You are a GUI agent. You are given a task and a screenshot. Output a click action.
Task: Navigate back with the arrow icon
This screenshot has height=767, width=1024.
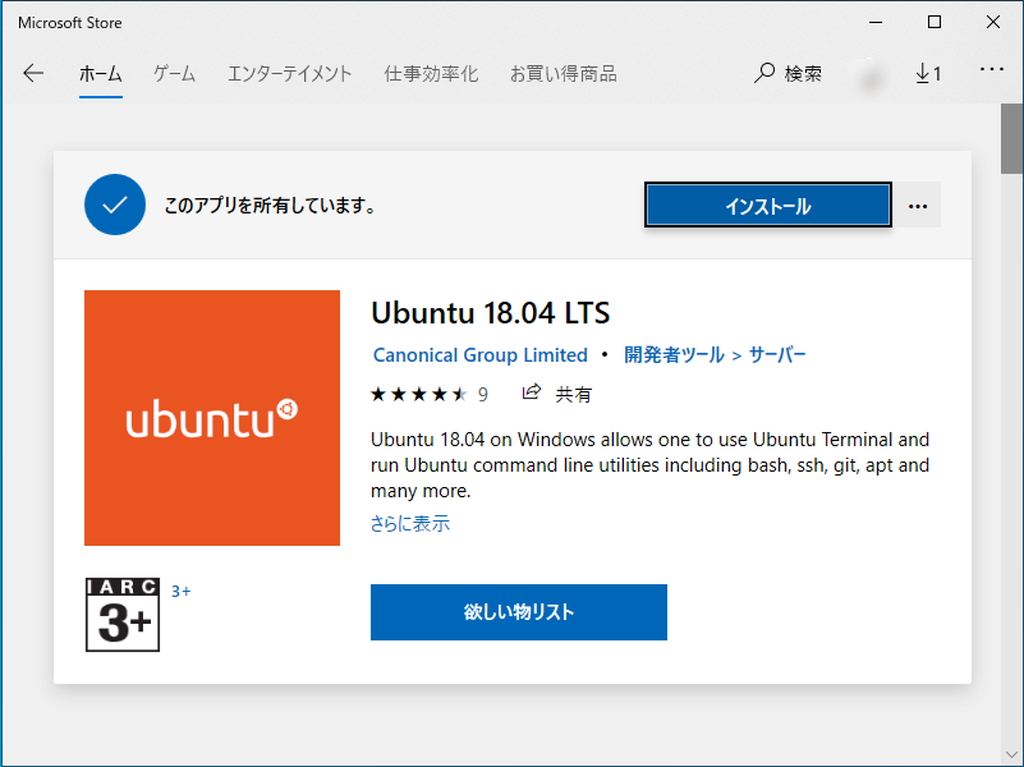coord(33,72)
